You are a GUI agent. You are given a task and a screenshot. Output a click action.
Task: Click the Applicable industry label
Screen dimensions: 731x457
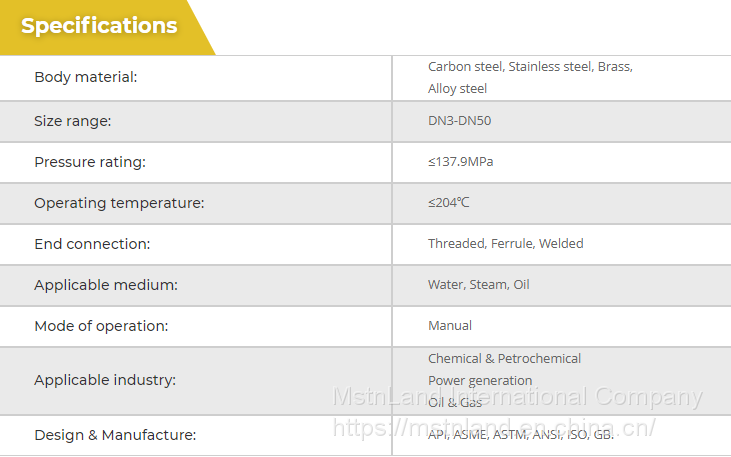(x=105, y=380)
